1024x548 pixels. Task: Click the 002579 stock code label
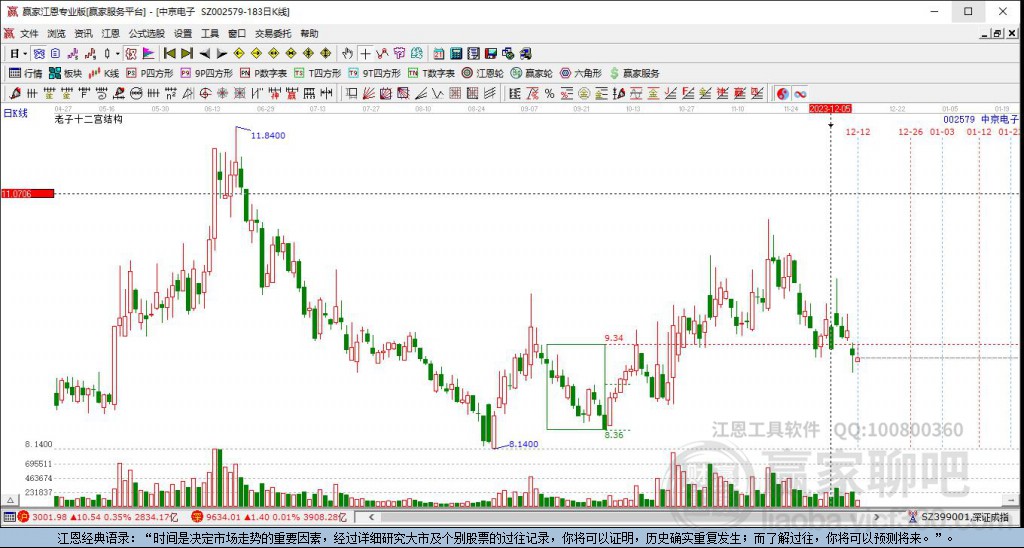(959, 120)
